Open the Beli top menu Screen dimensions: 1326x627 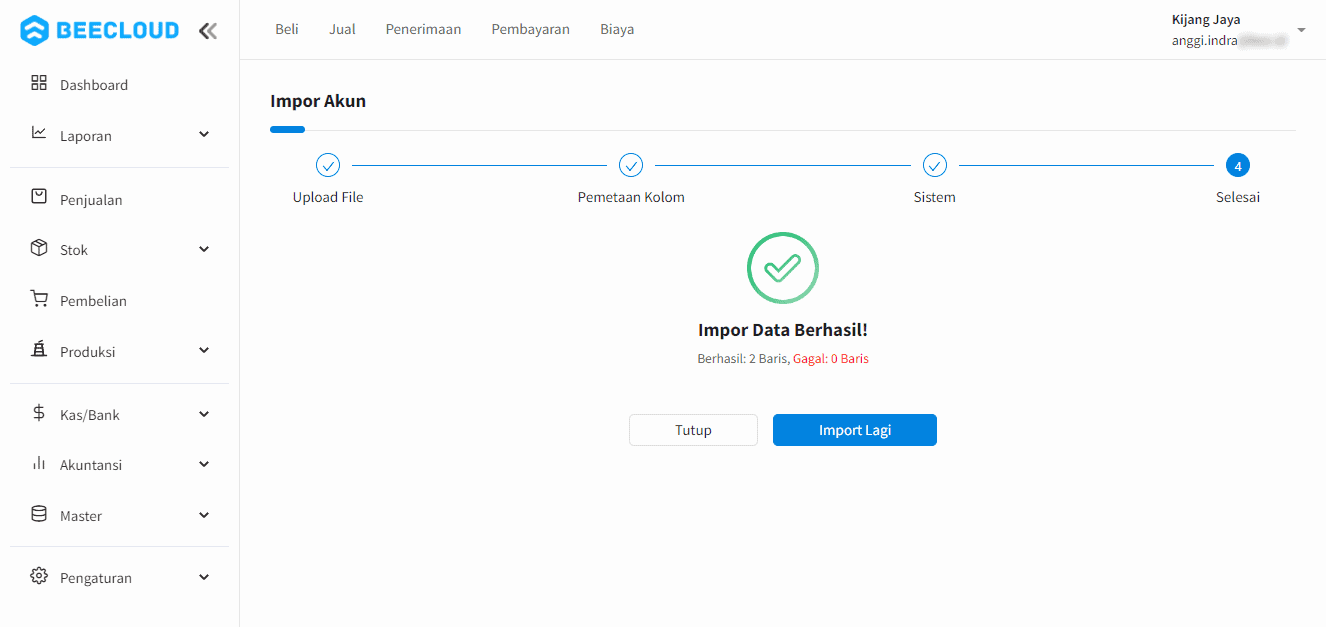[x=287, y=30]
